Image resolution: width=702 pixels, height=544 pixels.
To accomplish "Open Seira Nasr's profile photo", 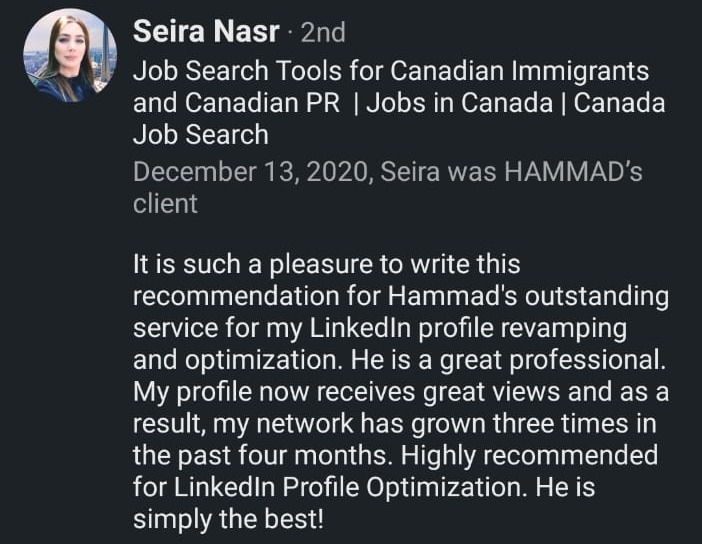I will [x=70, y=56].
